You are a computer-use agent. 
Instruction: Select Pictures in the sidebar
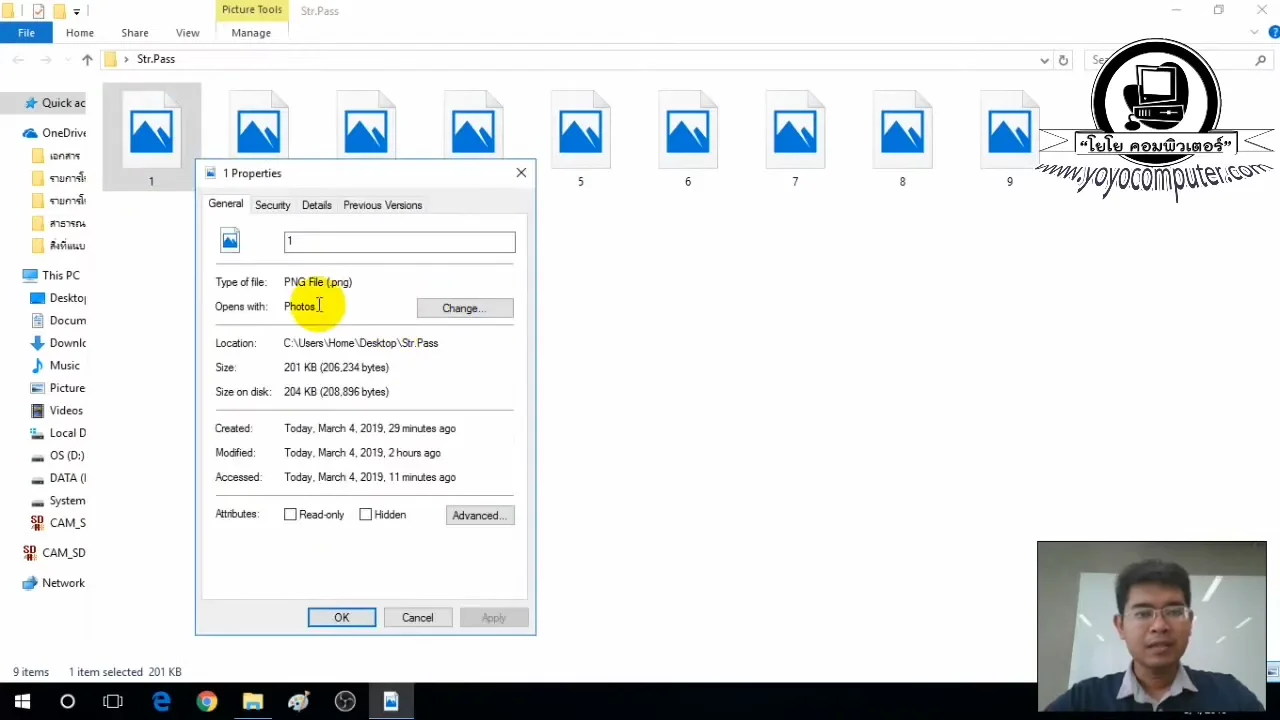(x=67, y=388)
